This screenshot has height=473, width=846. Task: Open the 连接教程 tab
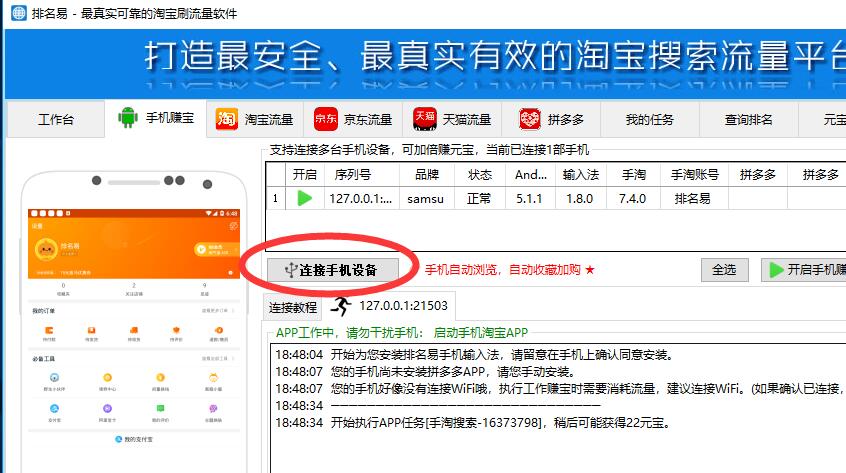pyautogui.click(x=292, y=307)
